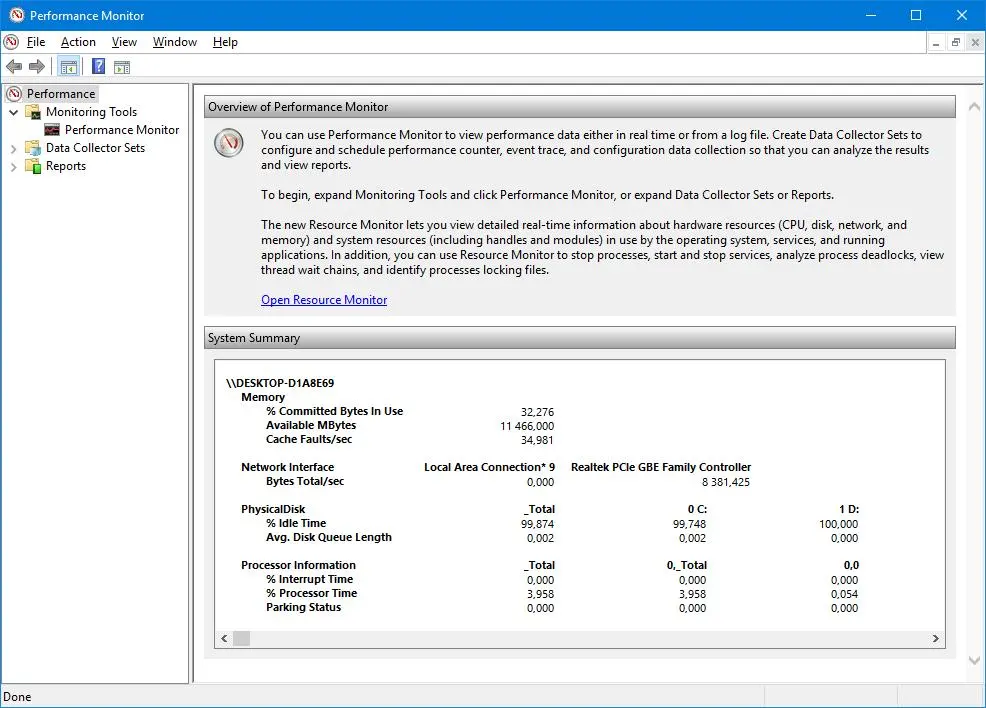The width and height of the screenshot is (986, 708).
Task: Click the horizontal scrollbar thumb in System Summary
Action: click(x=241, y=638)
